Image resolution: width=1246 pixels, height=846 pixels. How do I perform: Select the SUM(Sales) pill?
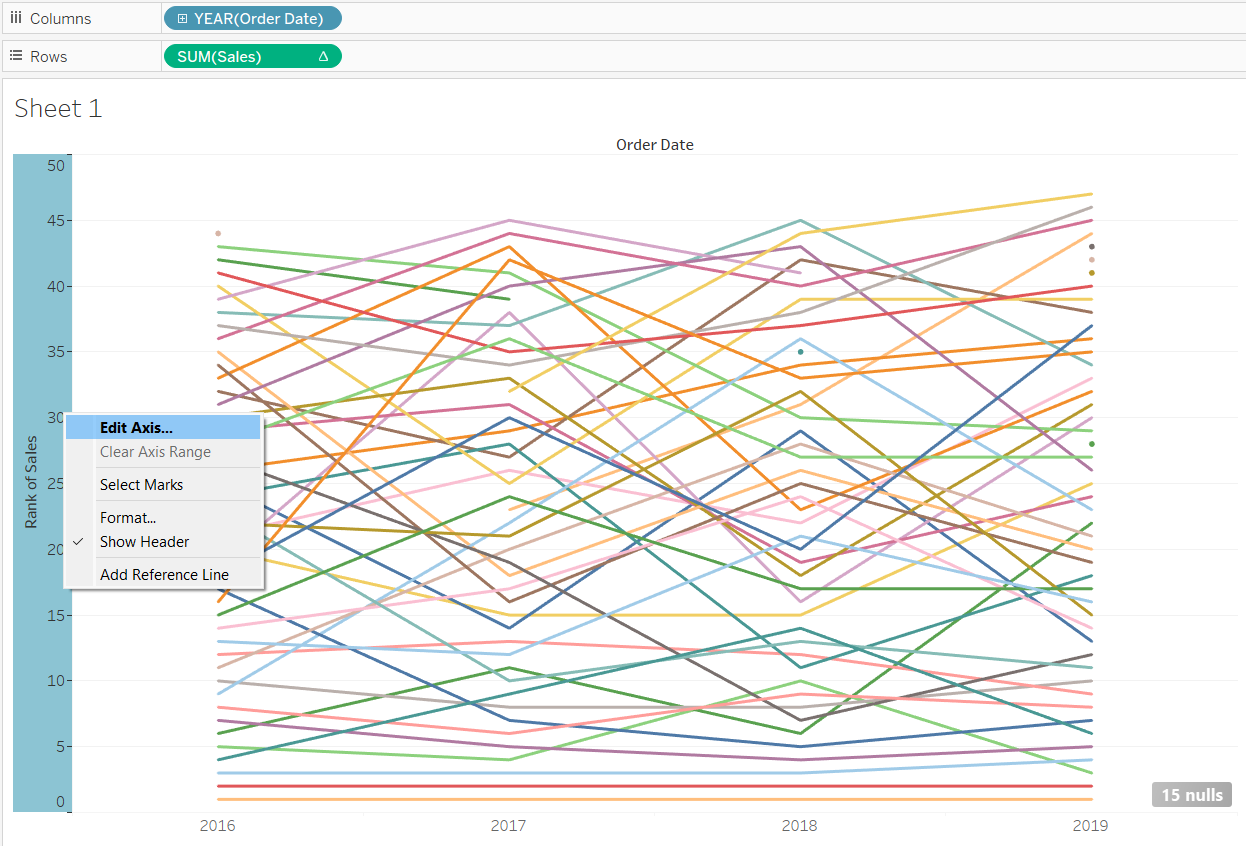pos(252,56)
